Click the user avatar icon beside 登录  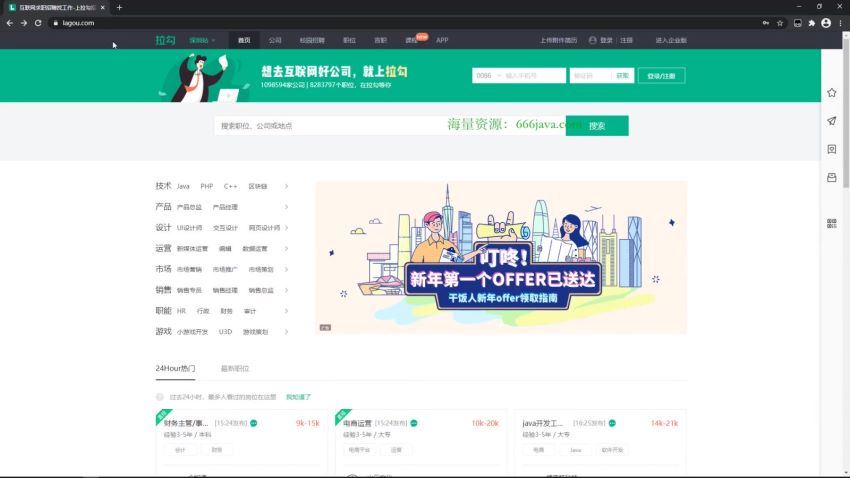pyautogui.click(x=593, y=40)
